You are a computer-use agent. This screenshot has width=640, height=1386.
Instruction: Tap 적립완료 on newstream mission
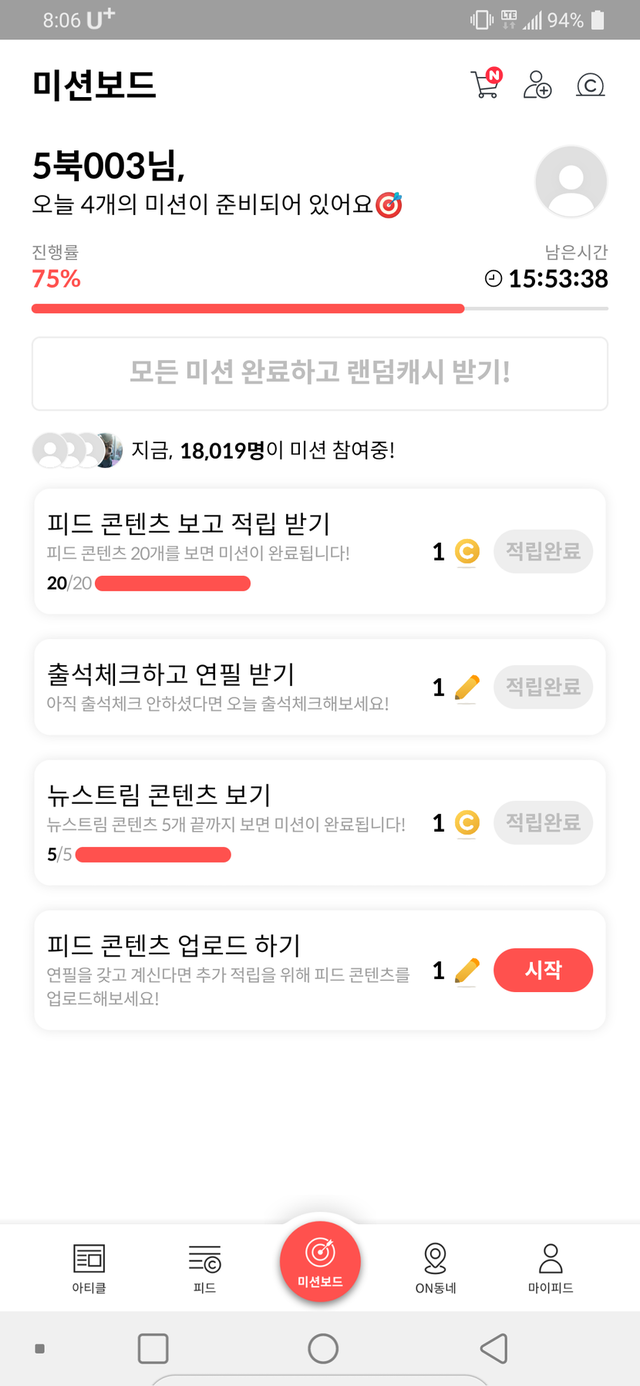point(543,822)
